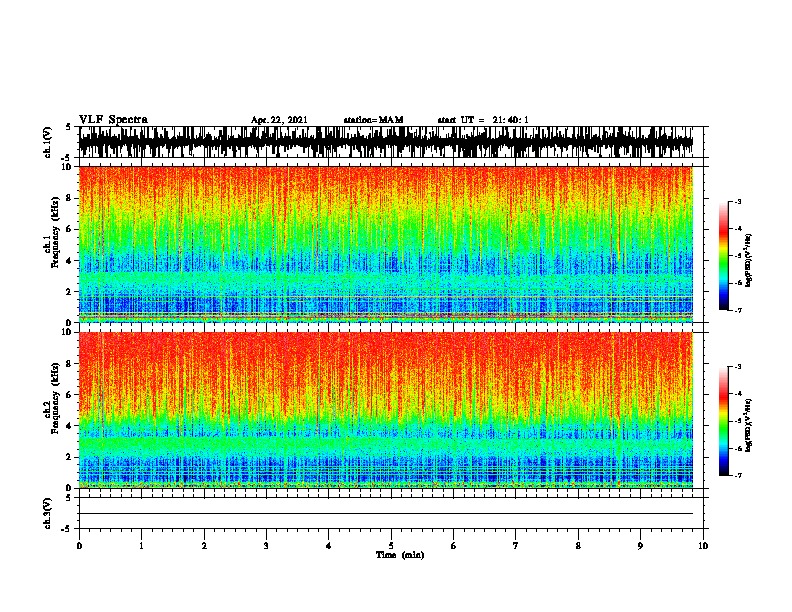Click the ch.2 spectrogram panel
The width and height of the screenshot is (792, 612).
click(386, 410)
